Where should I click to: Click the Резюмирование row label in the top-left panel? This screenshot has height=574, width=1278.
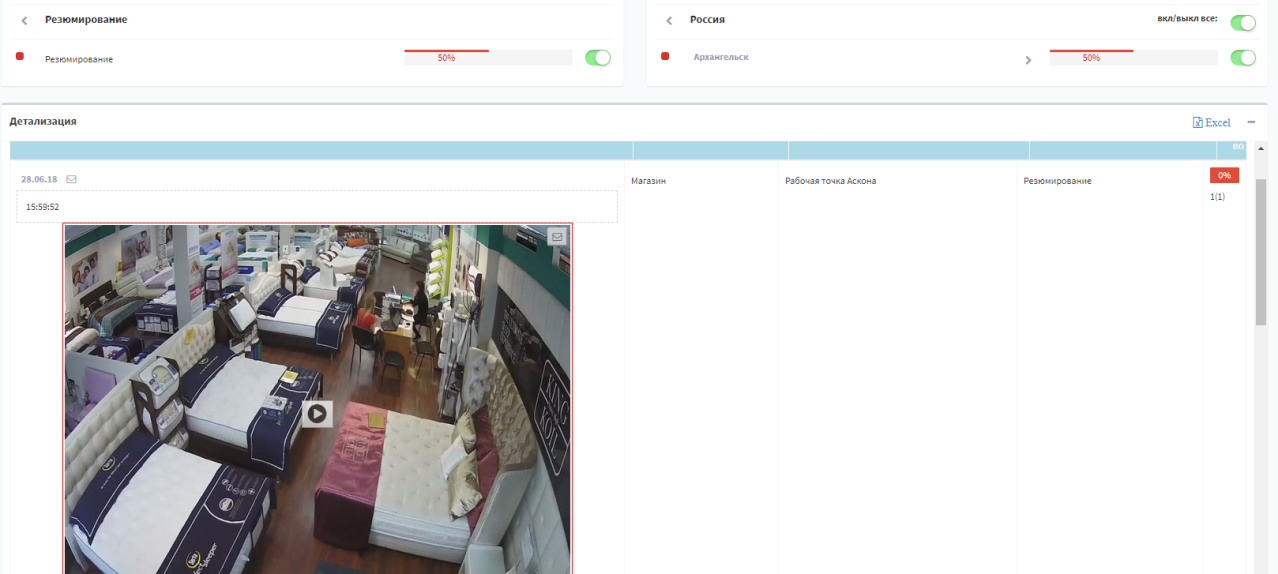tap(79, 59)
